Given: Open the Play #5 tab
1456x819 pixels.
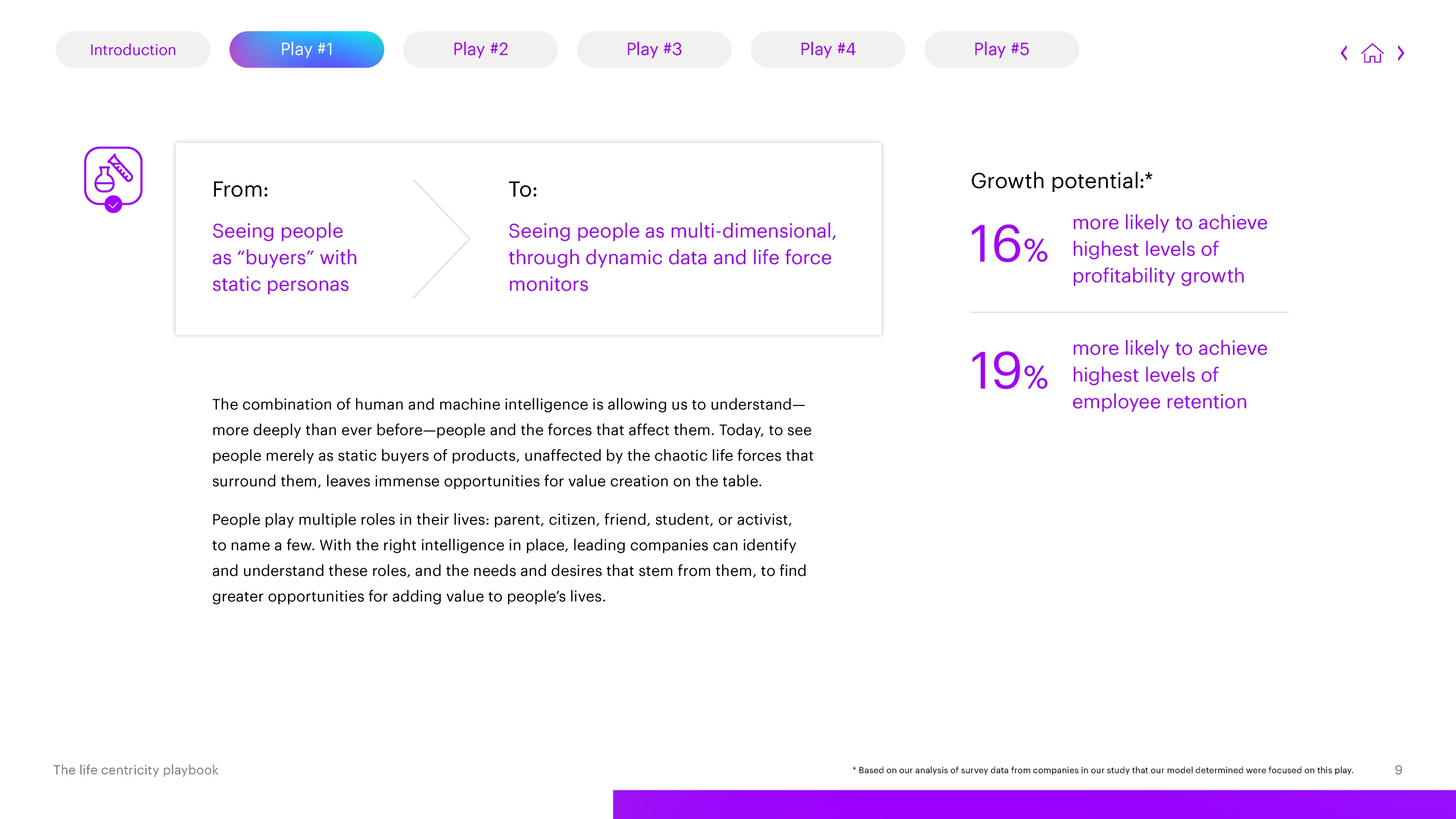Looking at the screenshot, I should tap(1001, 50).
